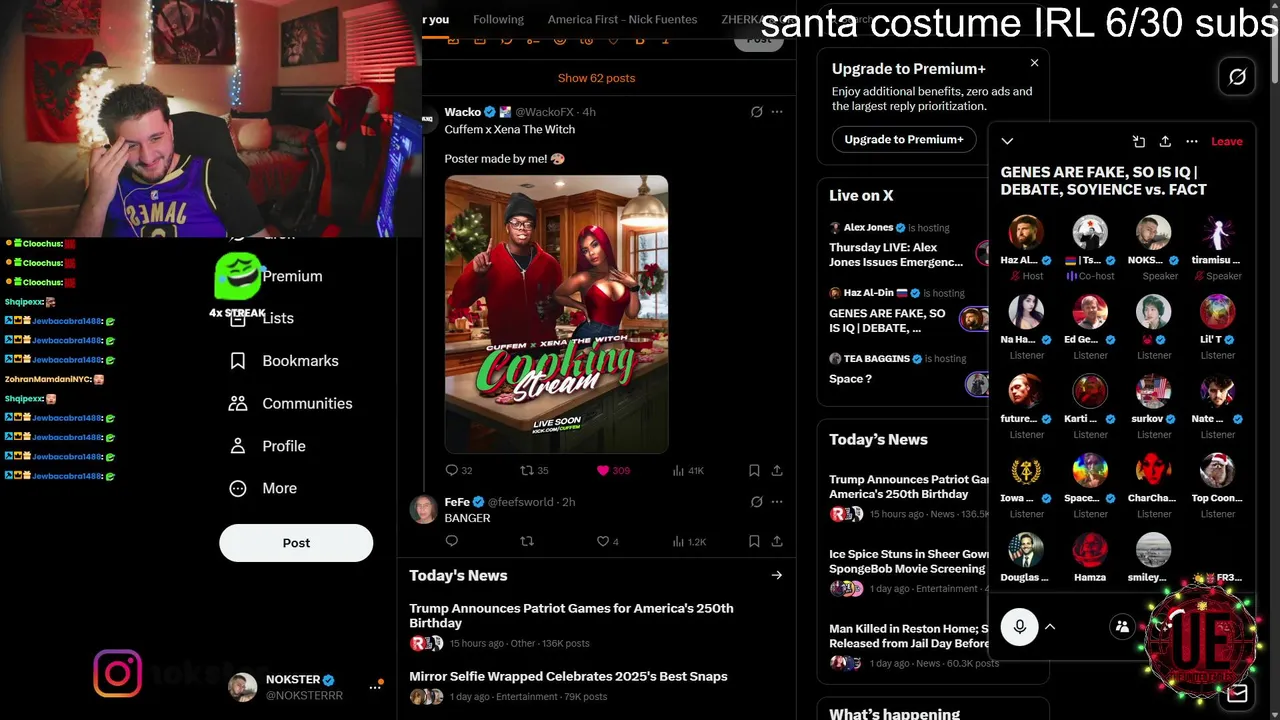Open Lists in the sidebar

coord(262,318)
